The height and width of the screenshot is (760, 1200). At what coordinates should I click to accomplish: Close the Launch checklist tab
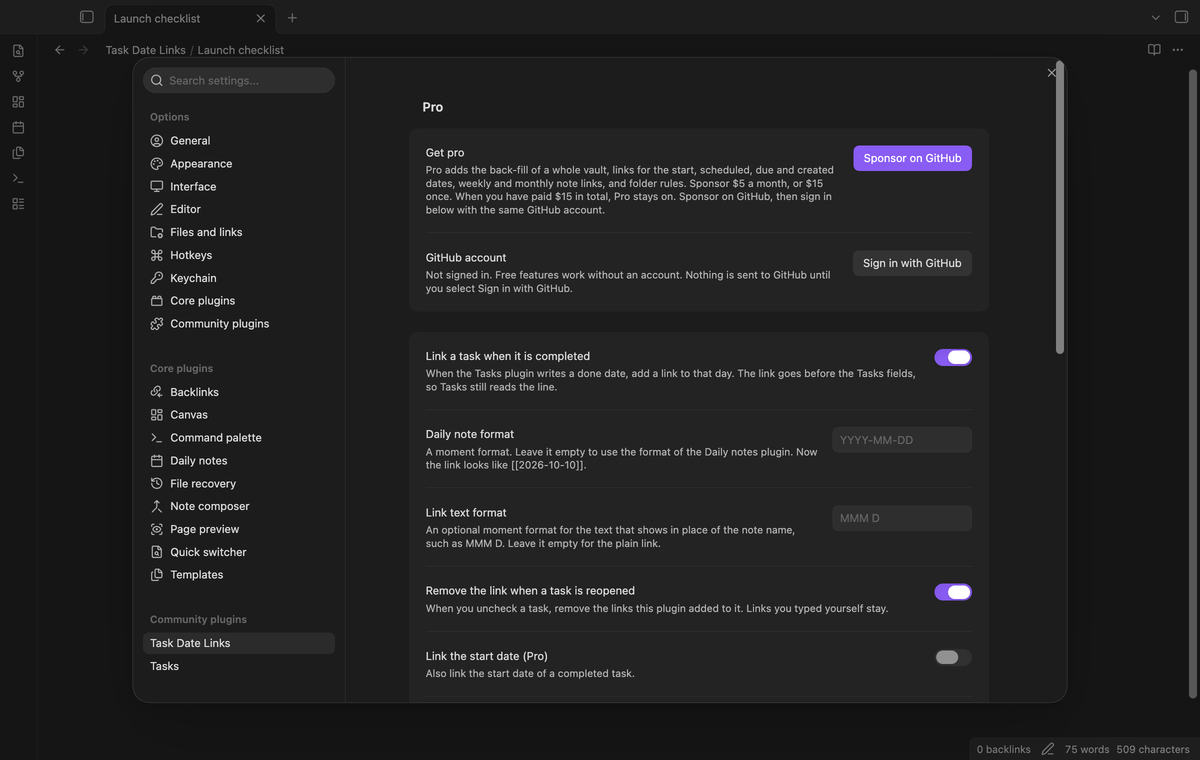[x=261, y=18]
